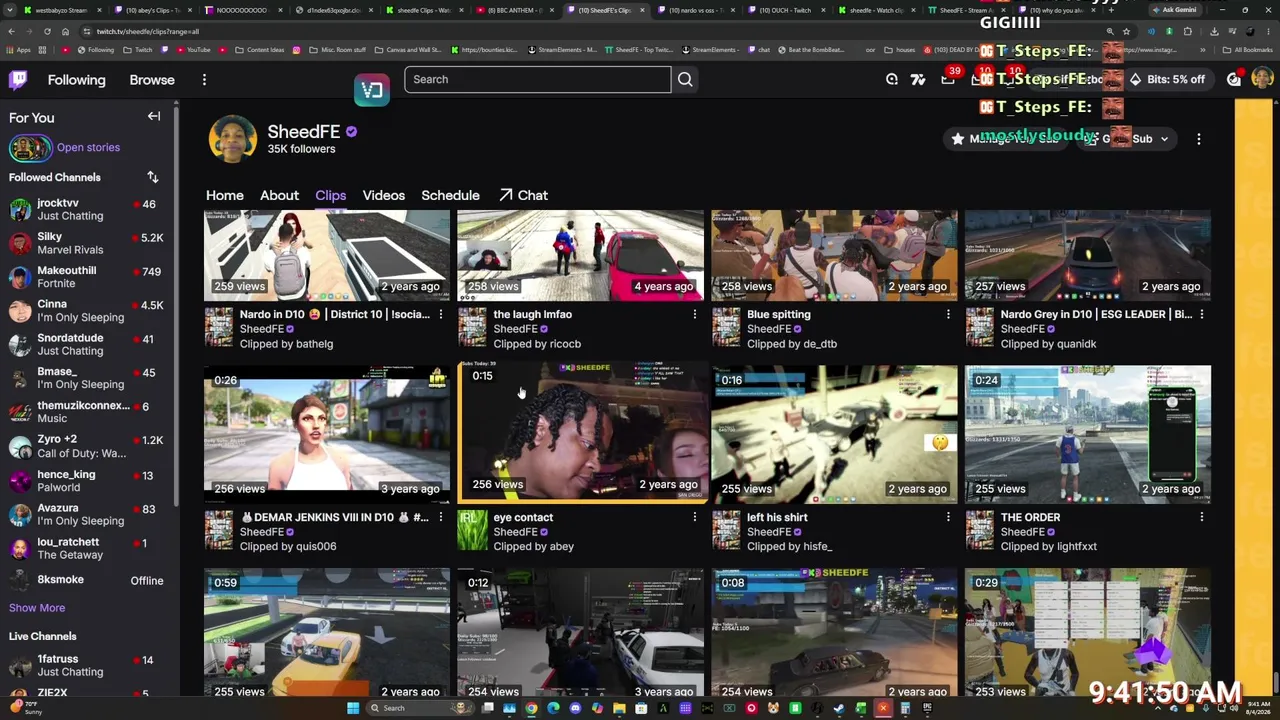
Task: Open the Content Ideas bookmark folder
Action: [259, 49]
